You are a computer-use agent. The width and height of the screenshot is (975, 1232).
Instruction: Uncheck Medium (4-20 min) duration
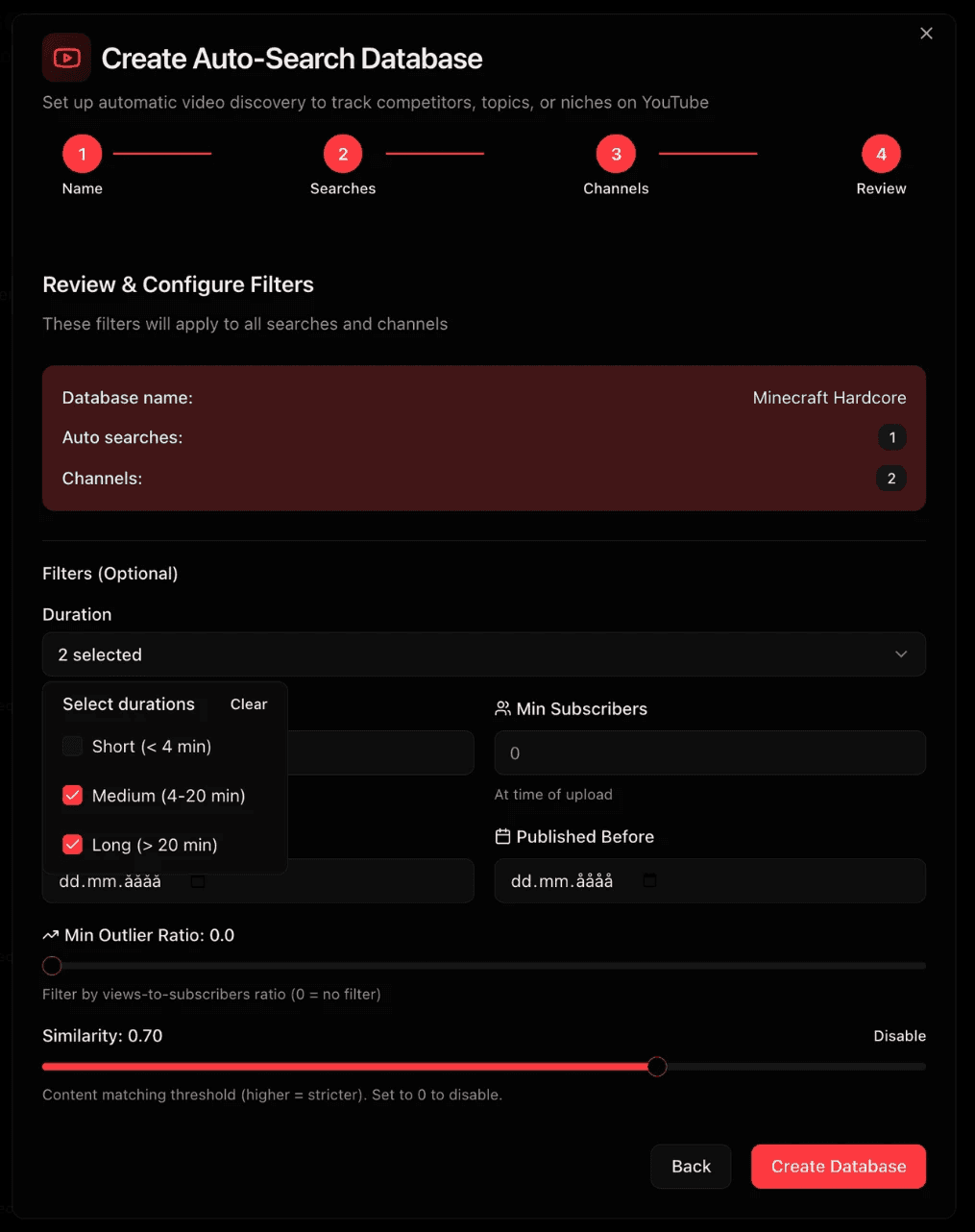tap(72, 795)
